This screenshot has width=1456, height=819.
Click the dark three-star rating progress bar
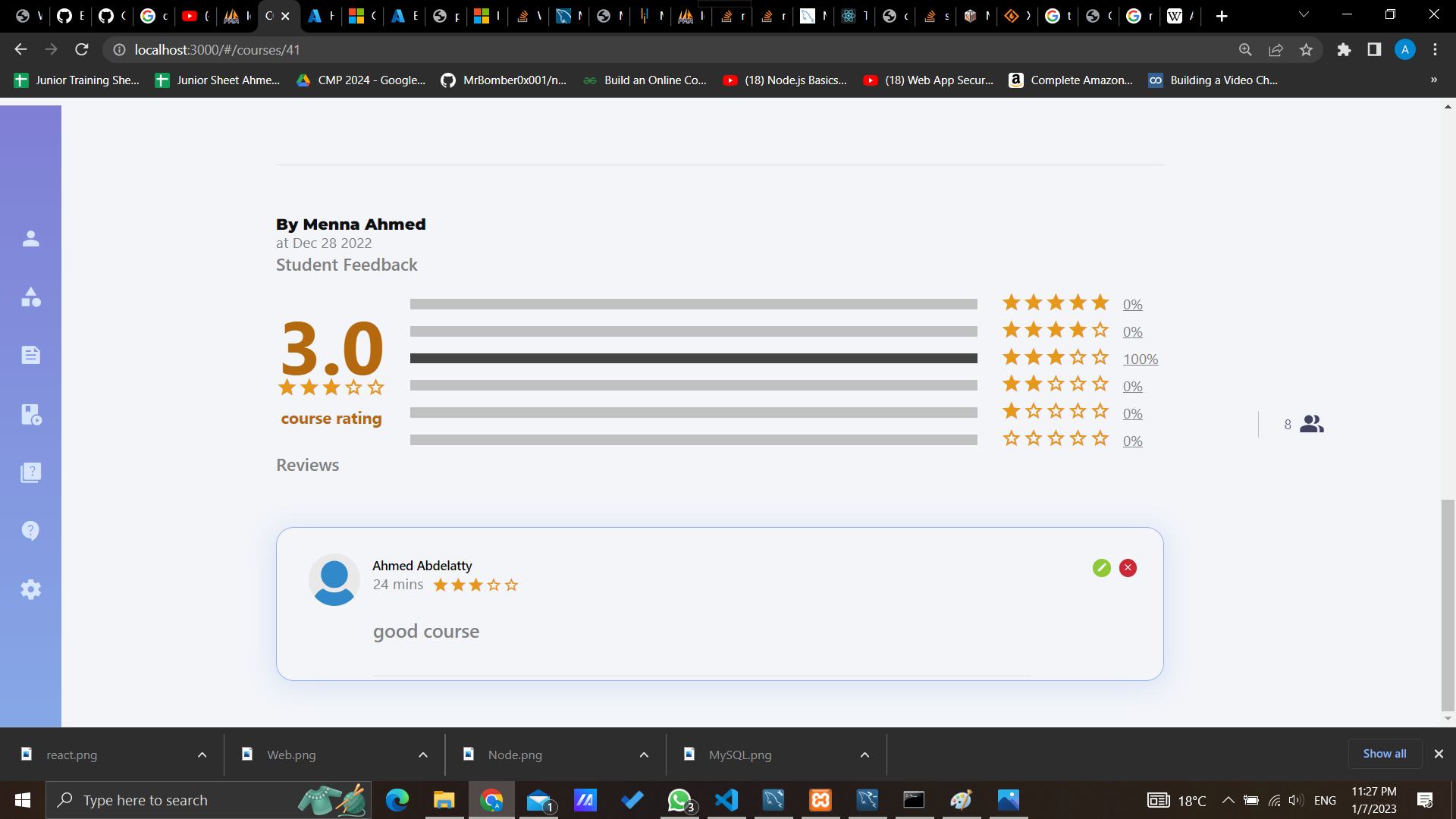click(x=693, y=359)
